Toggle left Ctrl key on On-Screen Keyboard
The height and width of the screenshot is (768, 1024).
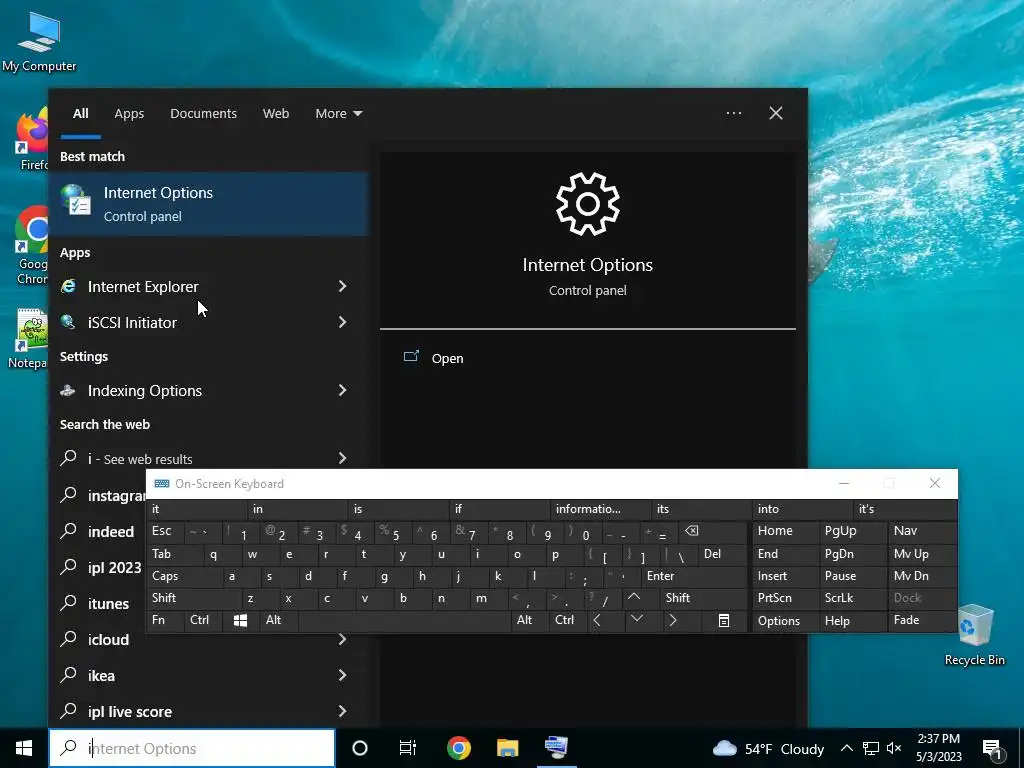204,620
